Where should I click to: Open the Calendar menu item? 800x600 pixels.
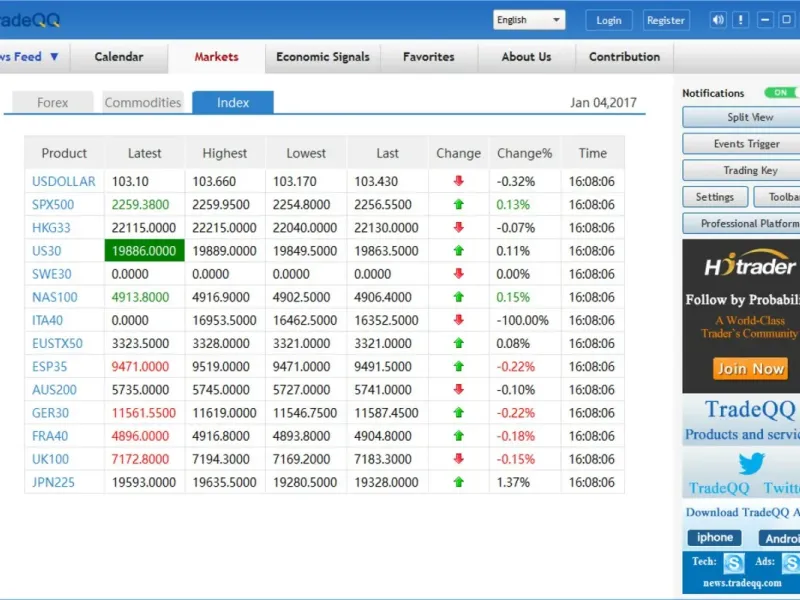click(119, 57)
